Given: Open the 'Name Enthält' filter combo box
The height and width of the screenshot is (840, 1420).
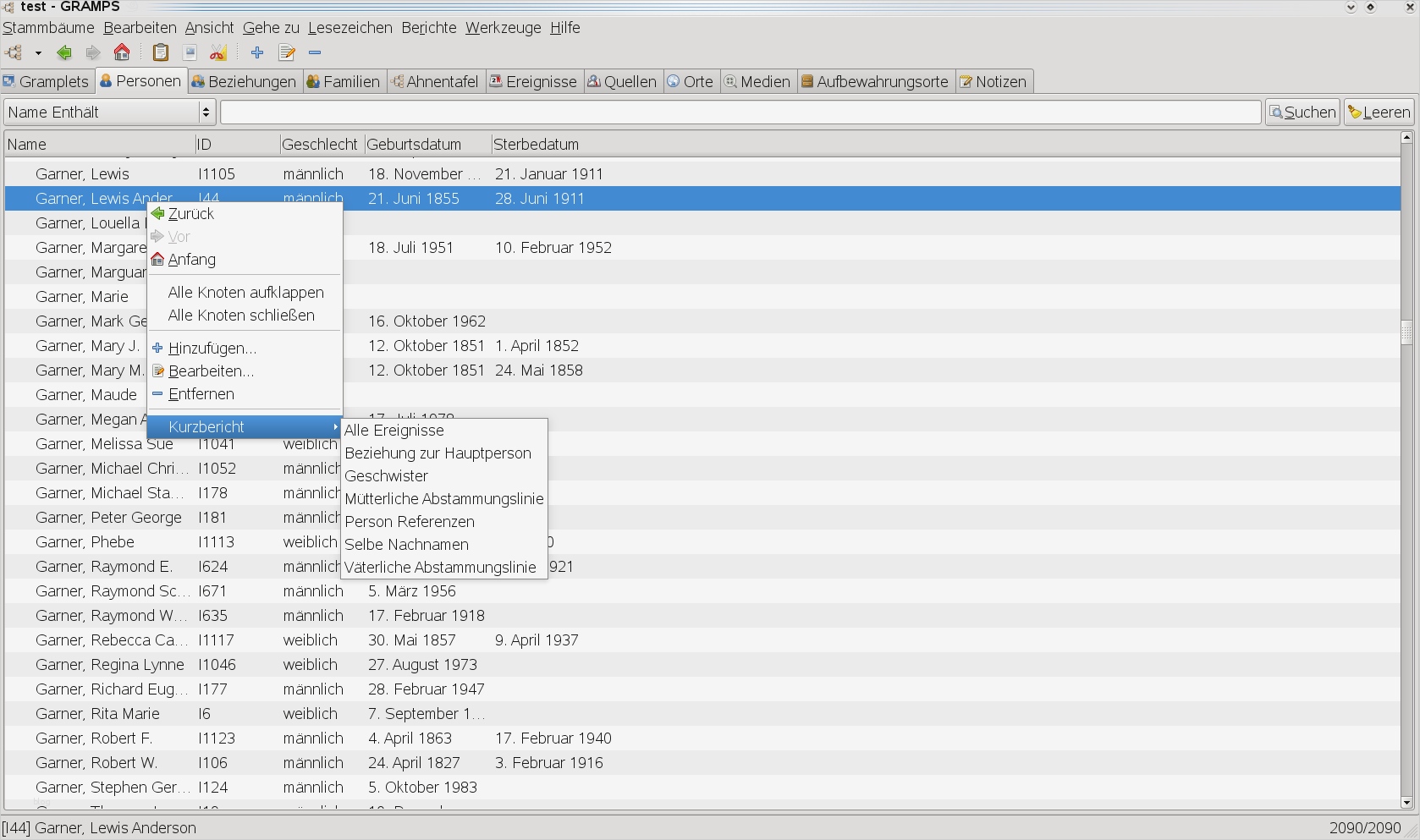Looking at the screenshot, I should coord(109,112).
